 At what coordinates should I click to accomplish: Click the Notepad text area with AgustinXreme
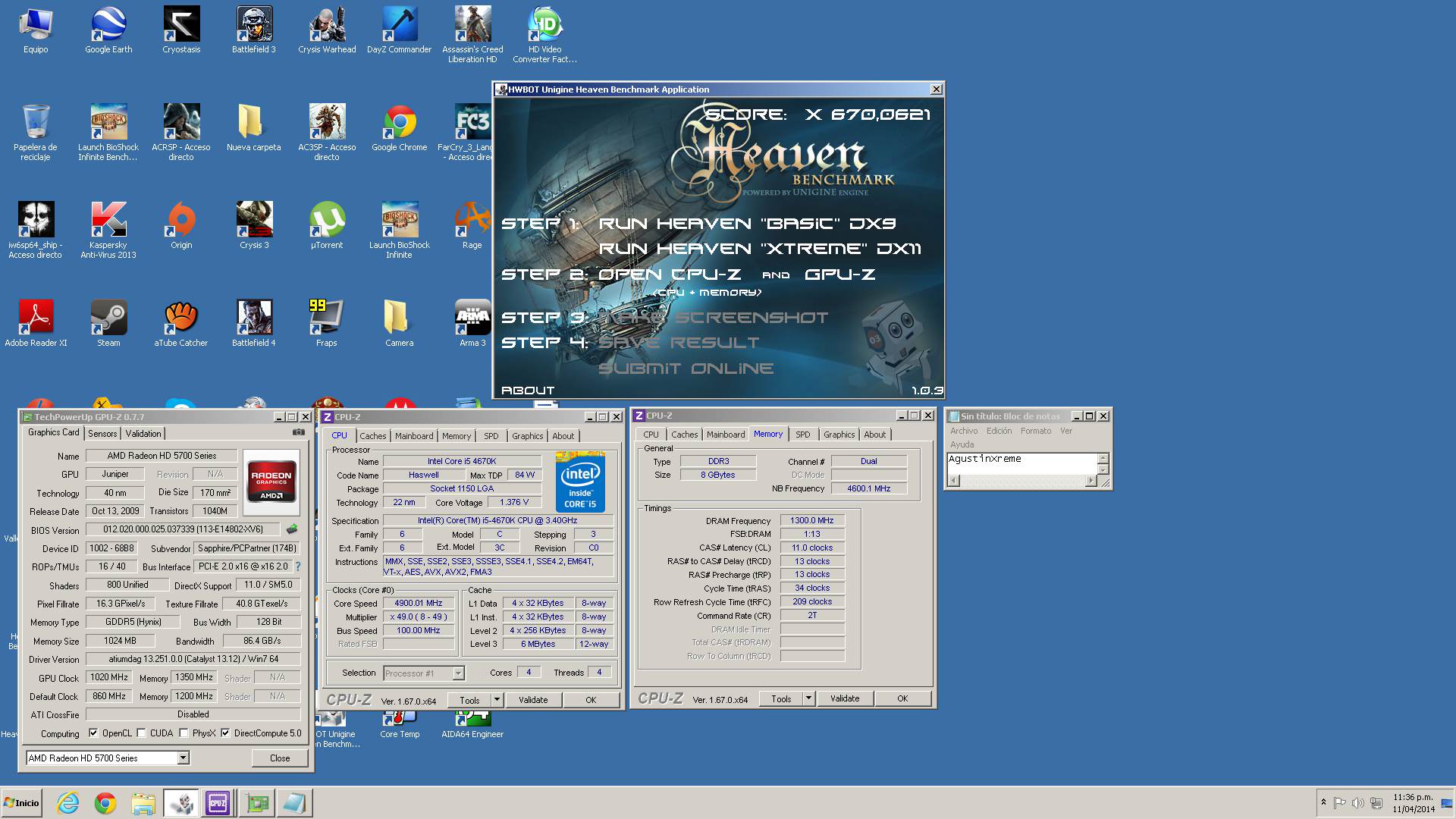[1022, 463]
